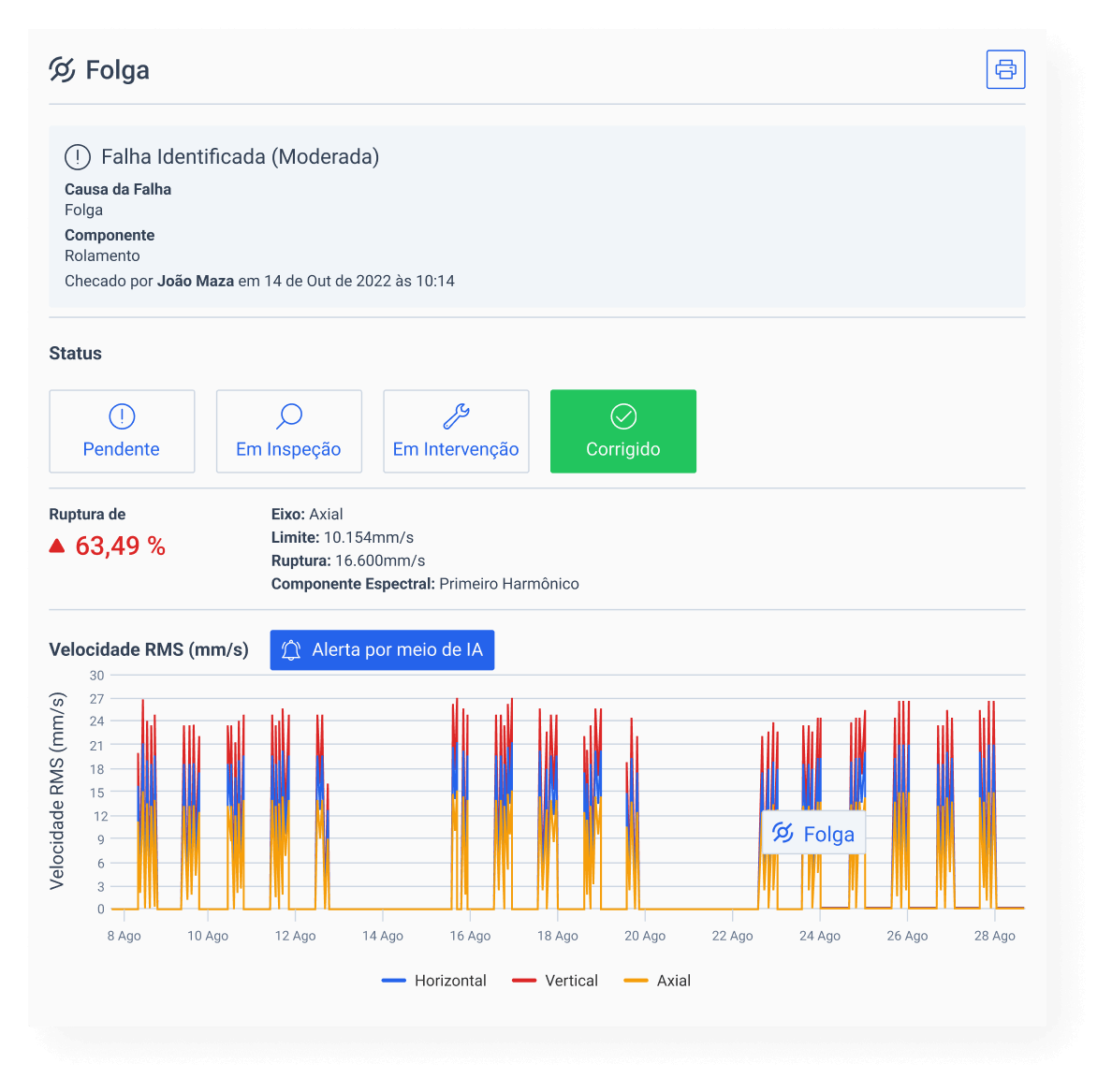This screenshot has height=1092, width=1112.
Task: Choose the Em Intervenção status label
Action: (456, 449)
